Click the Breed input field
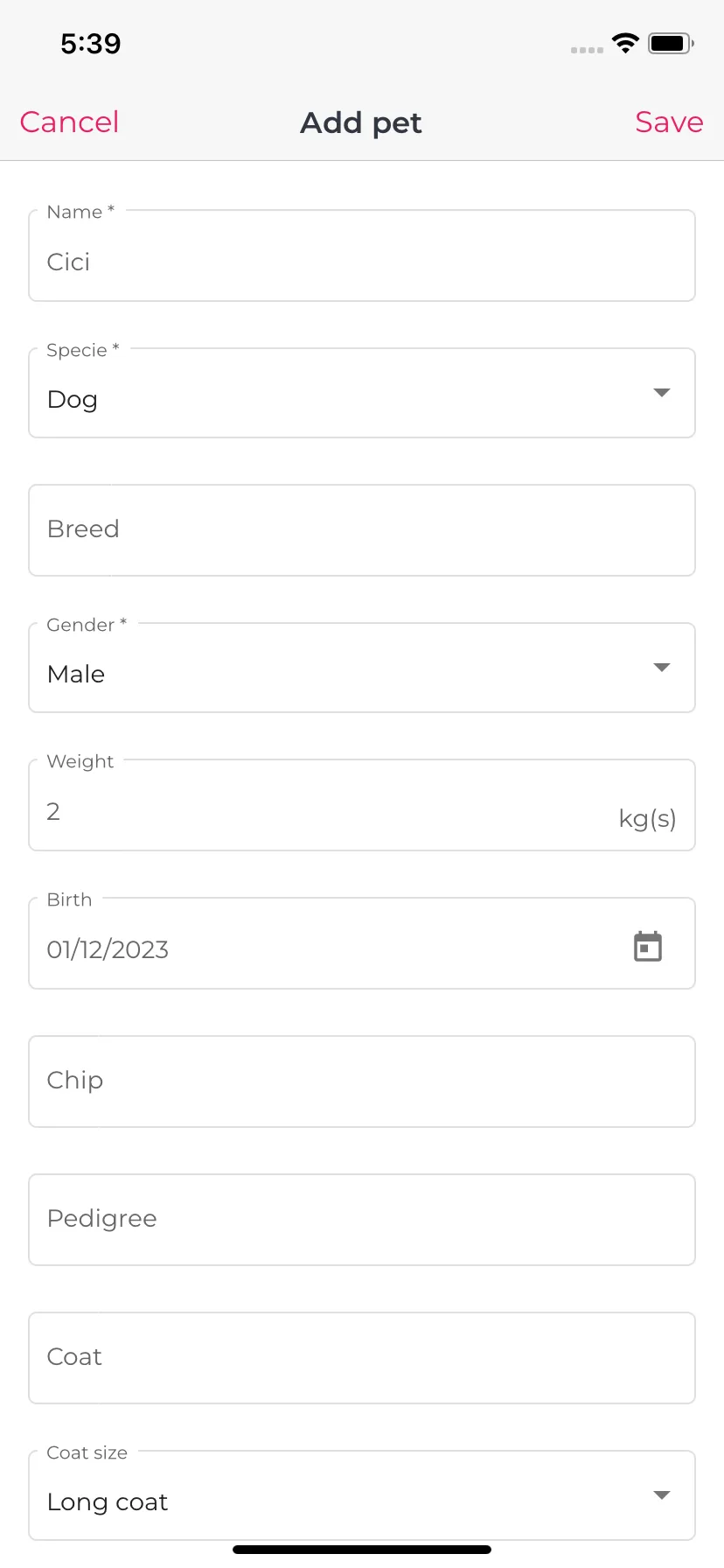Viewport: 724px width, 1568px height. (362, 530)
